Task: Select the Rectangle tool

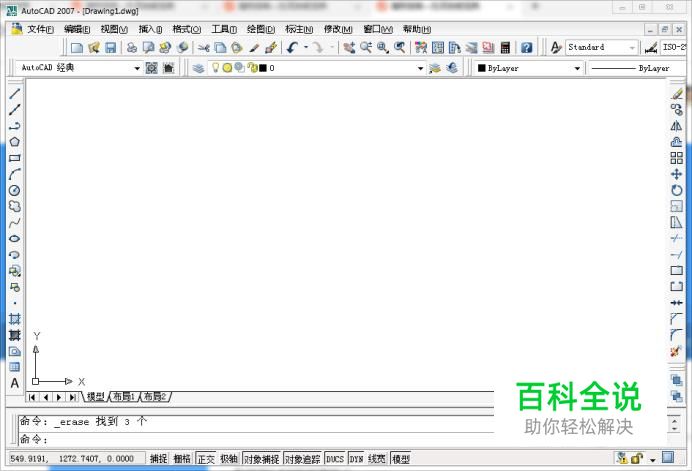Action: click(15, 158)
